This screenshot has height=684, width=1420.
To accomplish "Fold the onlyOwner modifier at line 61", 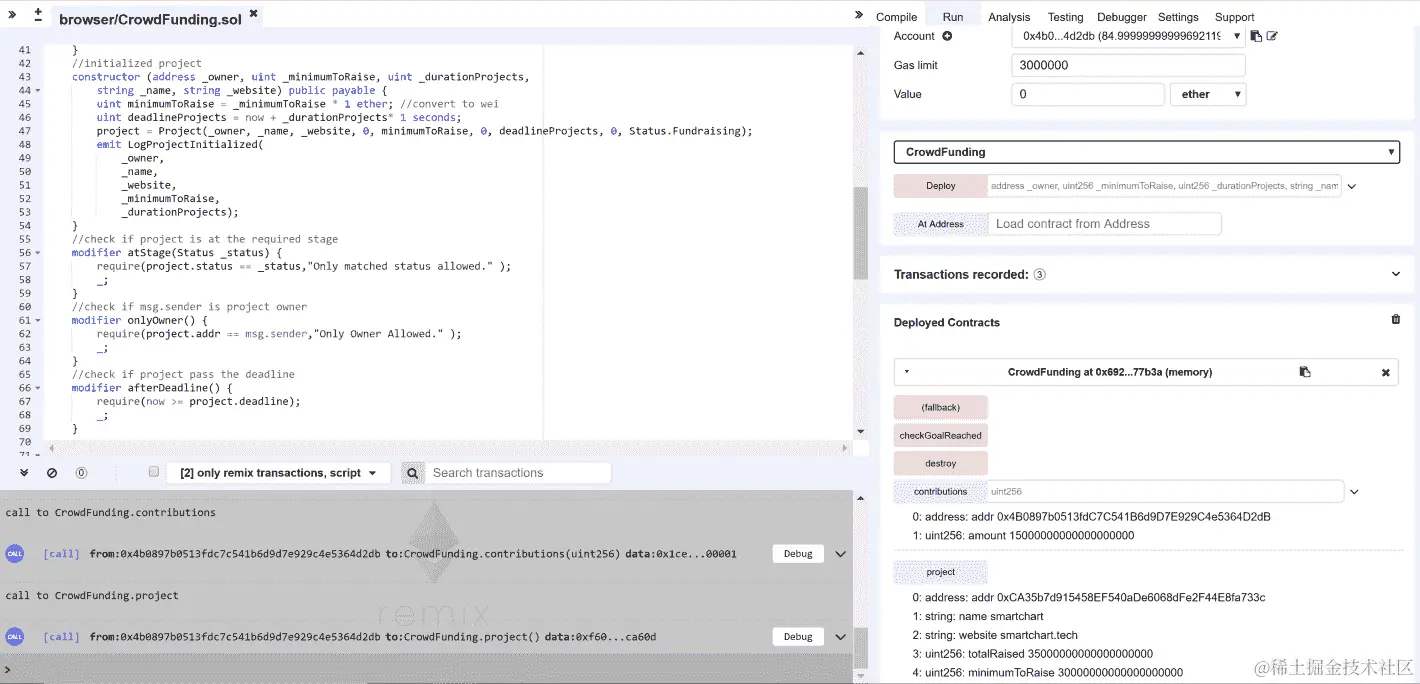I will coord(38,321).
